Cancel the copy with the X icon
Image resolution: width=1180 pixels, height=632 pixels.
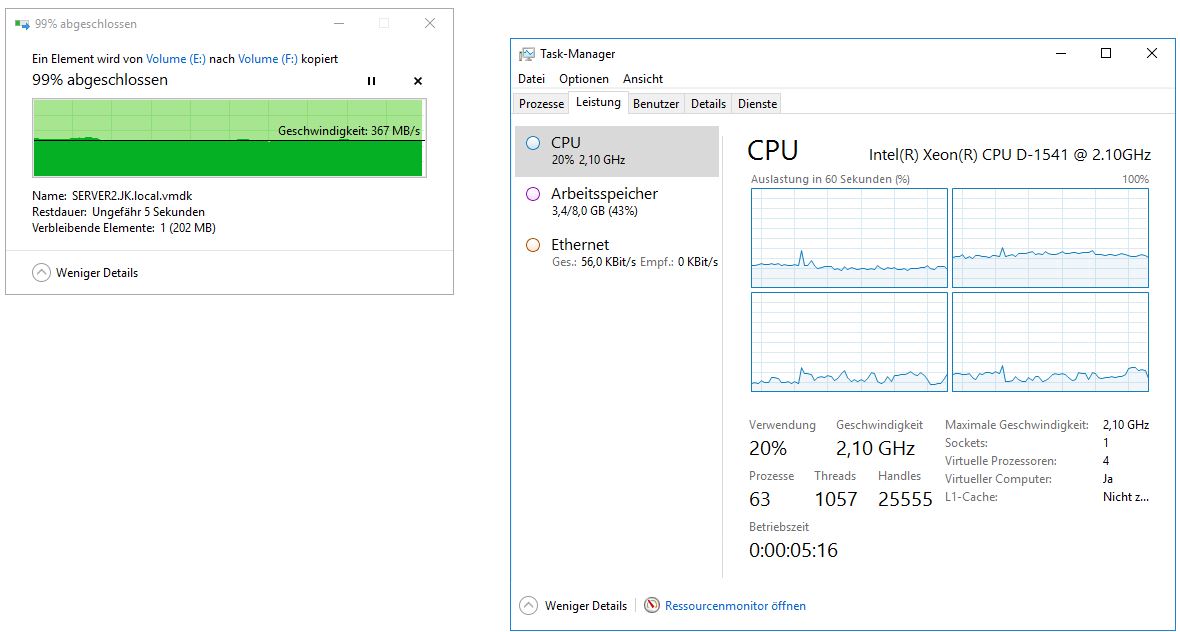pyautogui.click(x=418, y=81)
